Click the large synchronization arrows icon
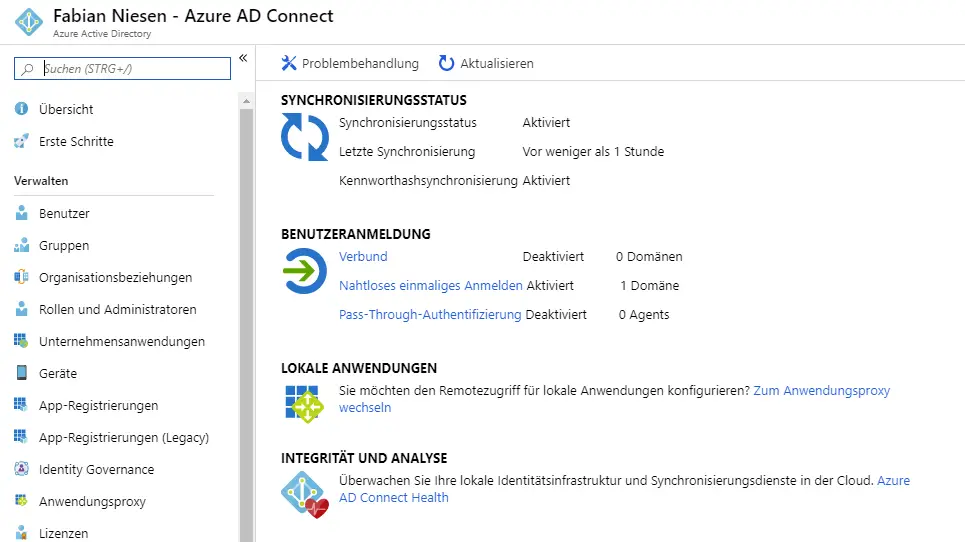Screen dimensions: 965x542 point(305,137)
